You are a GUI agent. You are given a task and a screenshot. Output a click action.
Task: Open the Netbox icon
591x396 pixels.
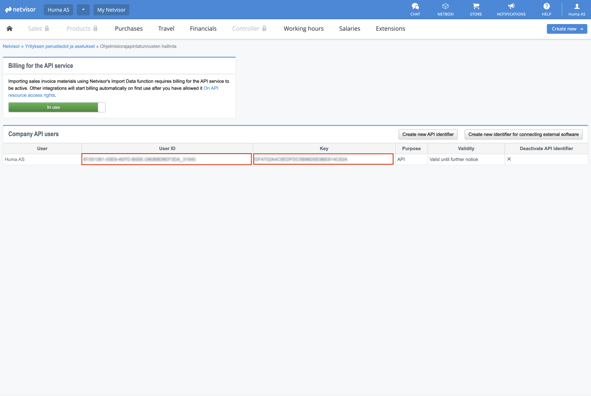point(445,9)
